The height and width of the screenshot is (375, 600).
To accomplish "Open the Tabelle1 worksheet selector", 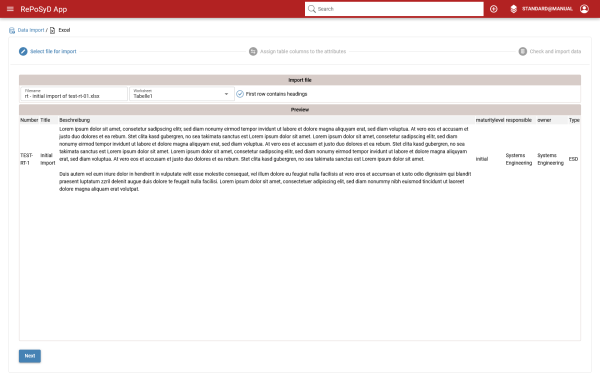I will [182, 94].
